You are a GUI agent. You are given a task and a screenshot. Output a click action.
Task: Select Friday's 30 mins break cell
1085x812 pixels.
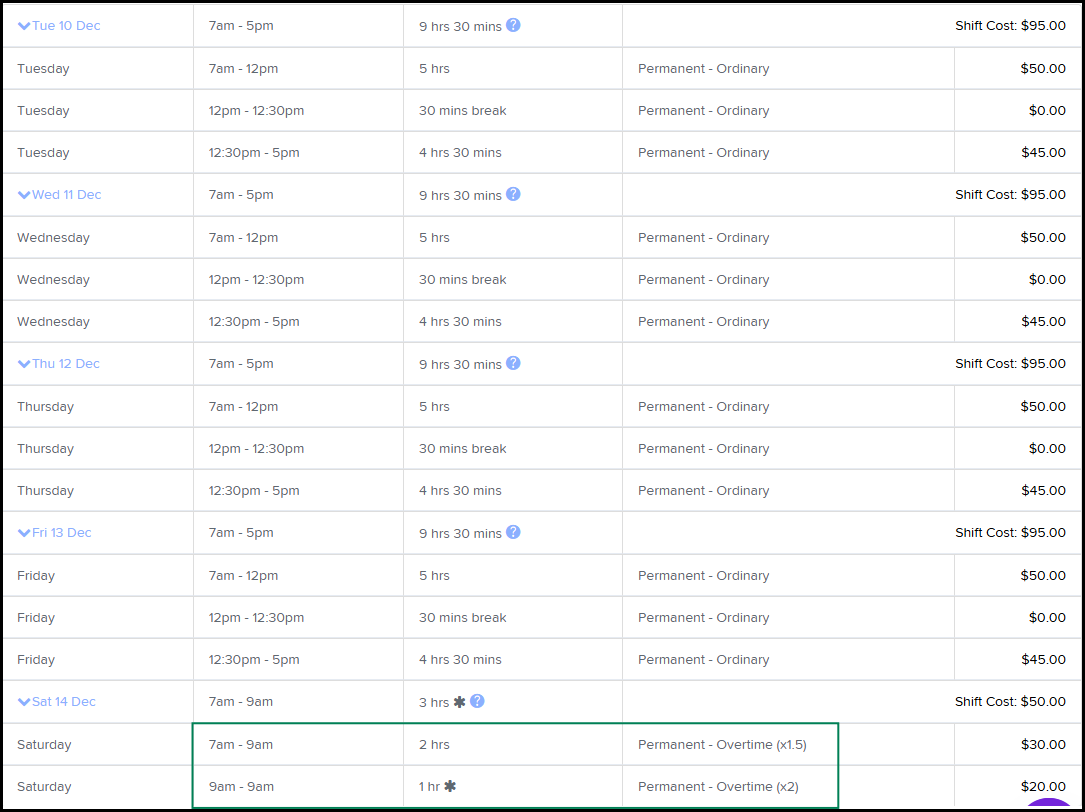tap(462, 618)
